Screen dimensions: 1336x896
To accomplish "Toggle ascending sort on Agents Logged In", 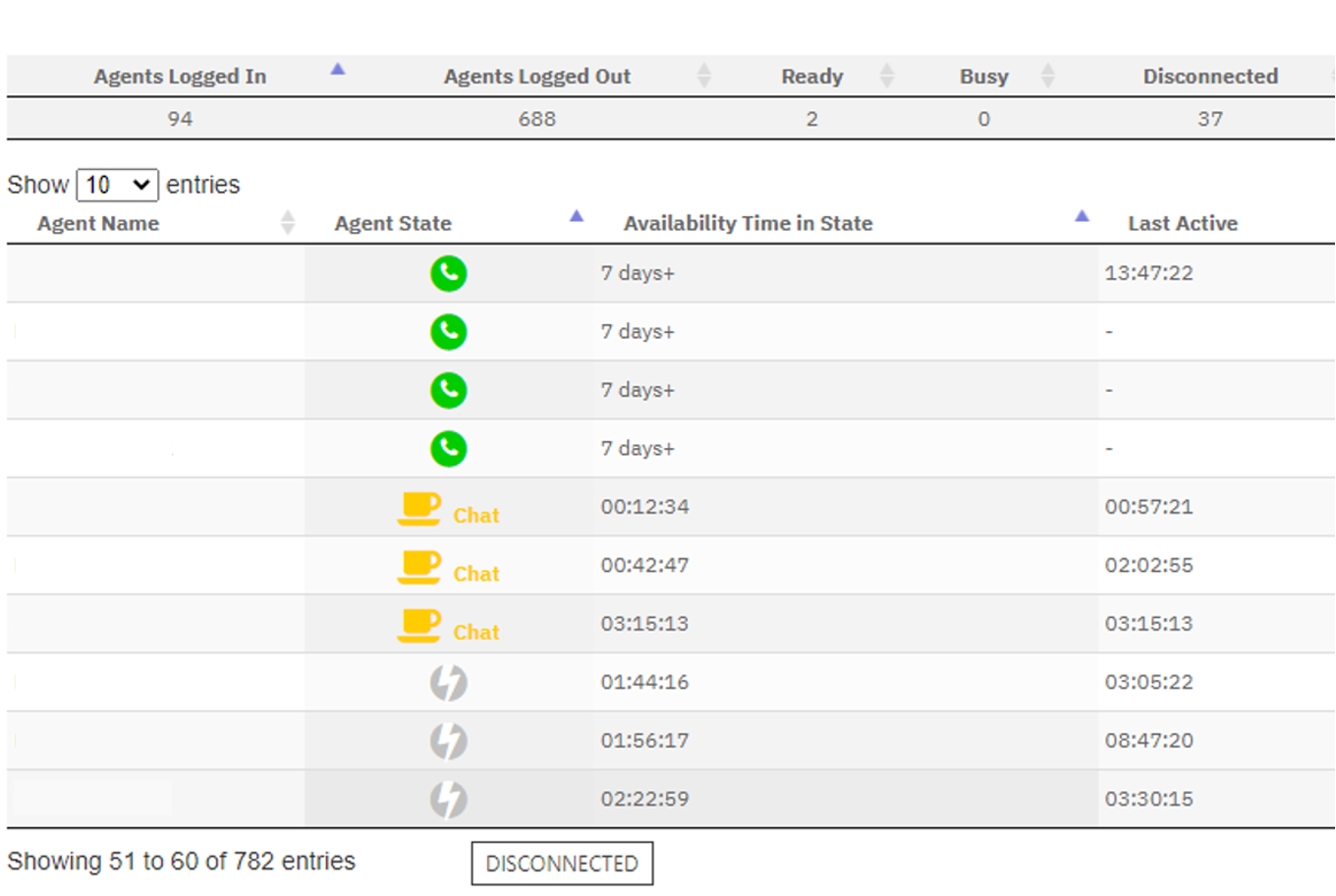I will coord(337,70).
